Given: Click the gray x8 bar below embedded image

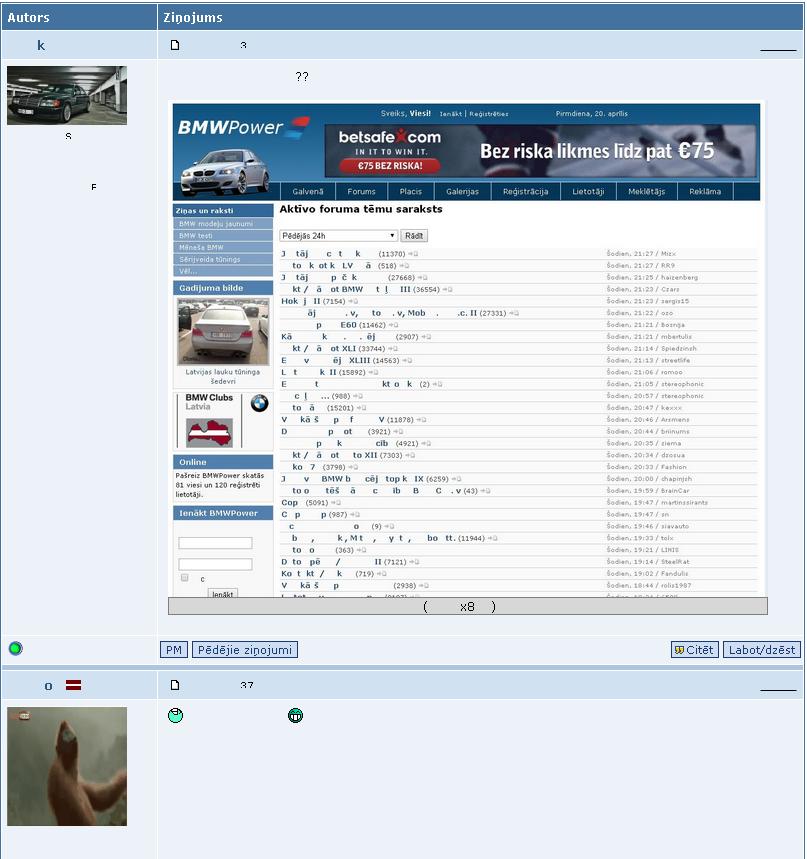Looking at the screenshot, I should pyautogui.click(x=467, y=606).
